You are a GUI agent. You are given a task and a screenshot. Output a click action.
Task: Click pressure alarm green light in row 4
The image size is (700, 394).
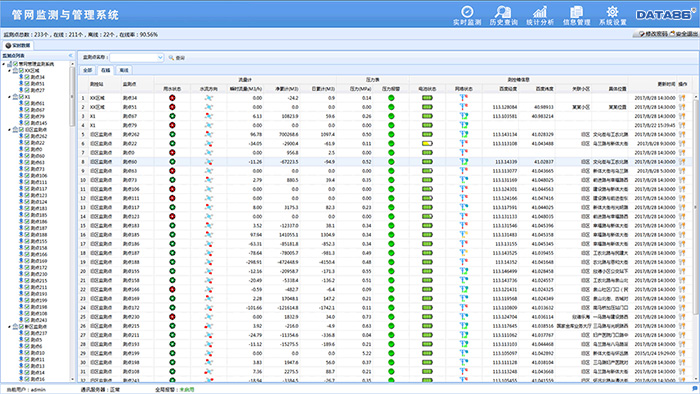(391, 125)
